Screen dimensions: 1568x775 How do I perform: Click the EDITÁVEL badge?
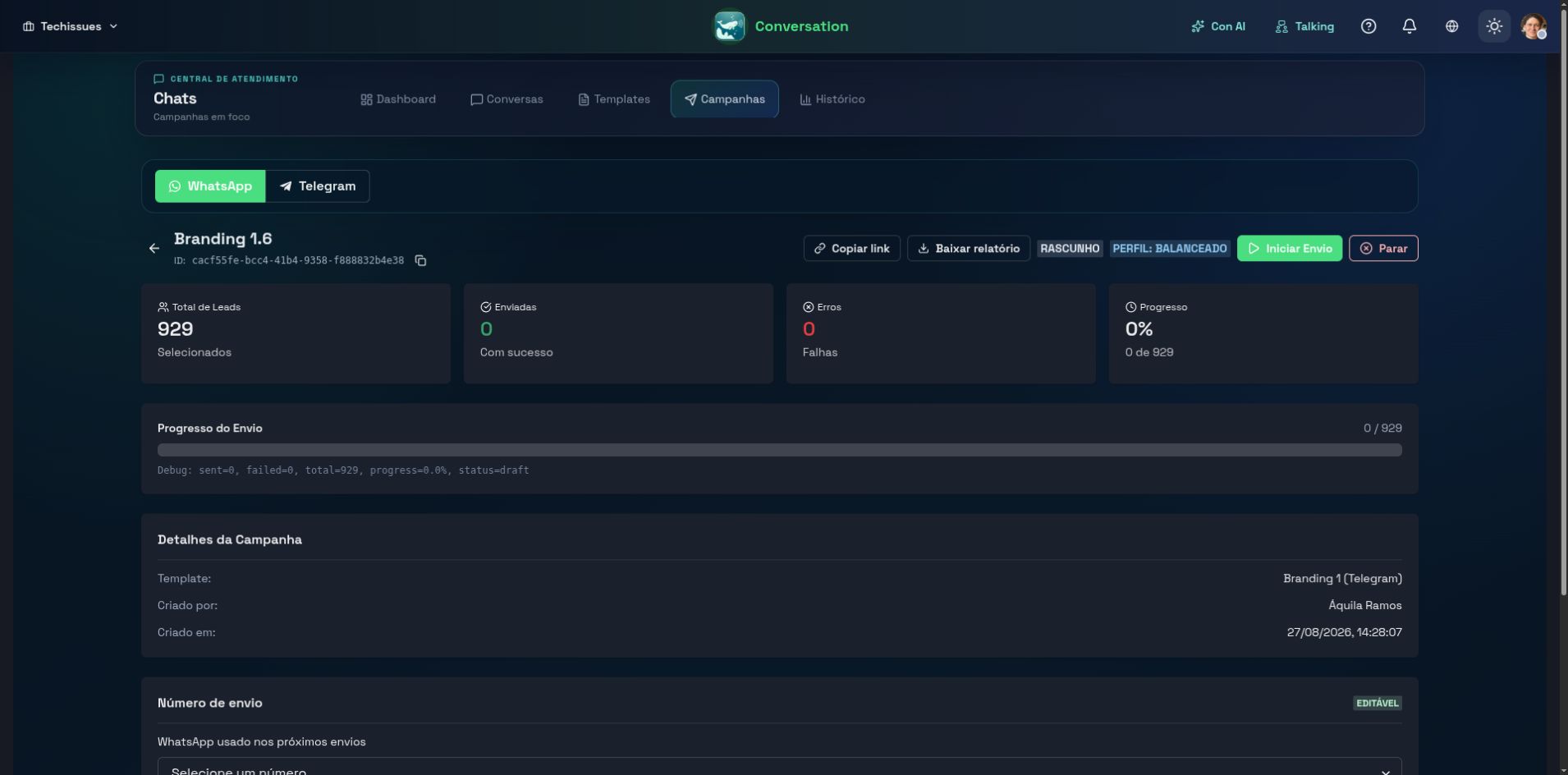[x=1378, y=703]
